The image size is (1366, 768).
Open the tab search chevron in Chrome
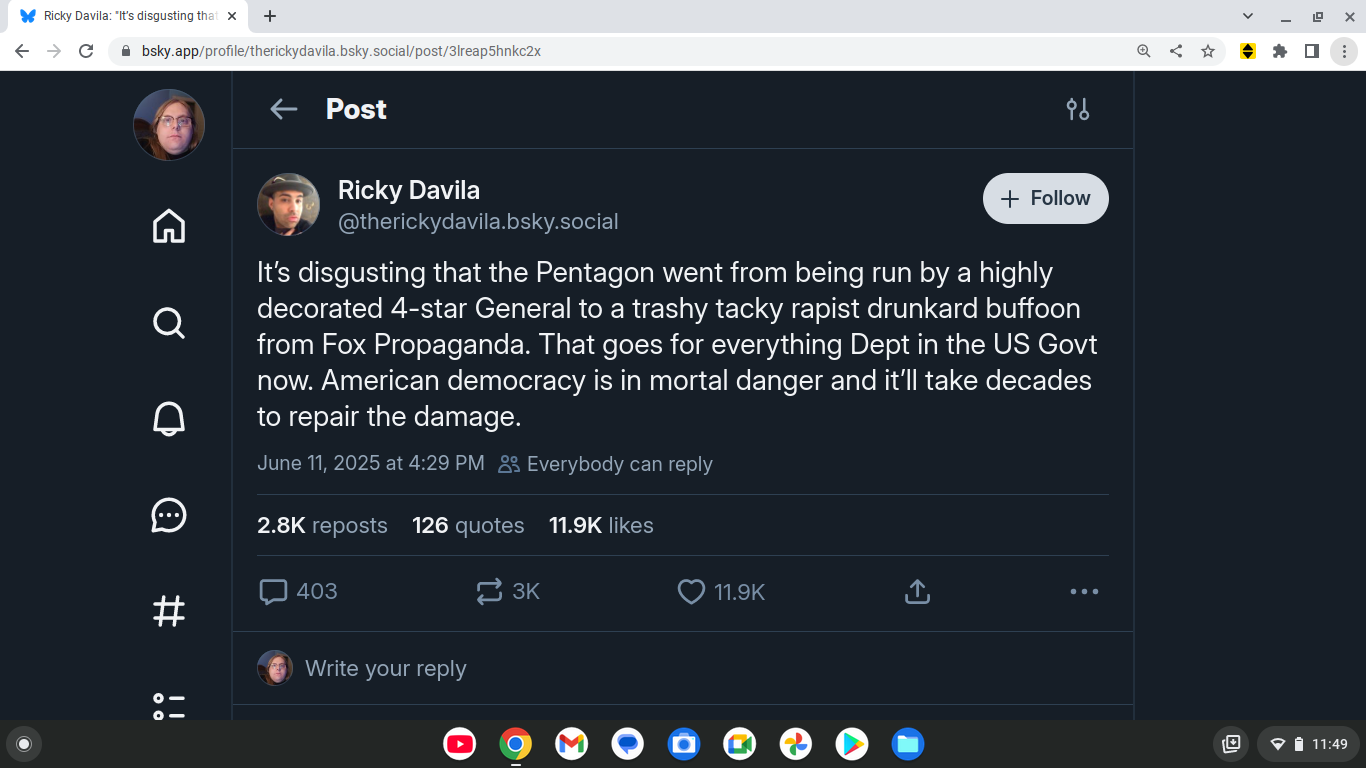point(1248,16)
